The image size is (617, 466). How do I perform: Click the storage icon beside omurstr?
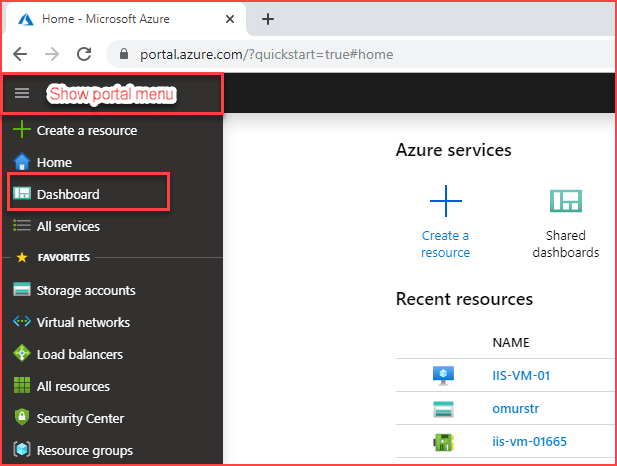coord(443,409)
